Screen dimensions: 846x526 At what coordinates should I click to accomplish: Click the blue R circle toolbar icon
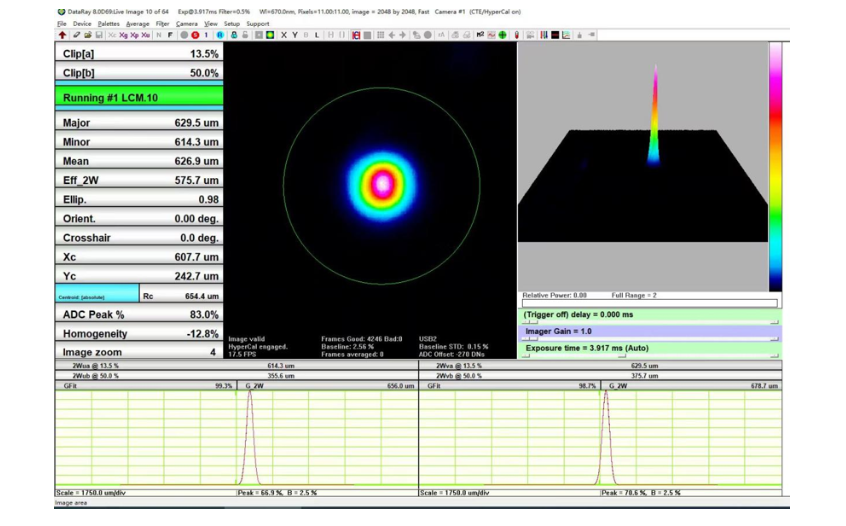tap(222, 35)
